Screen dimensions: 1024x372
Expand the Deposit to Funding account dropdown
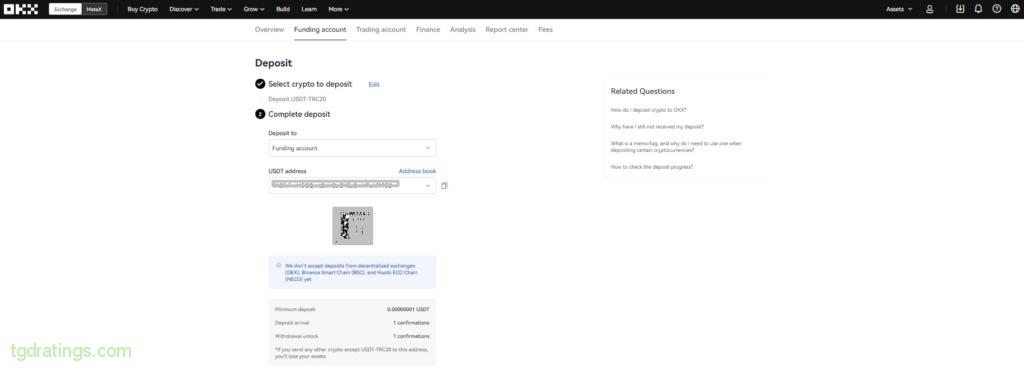[352, 148]
